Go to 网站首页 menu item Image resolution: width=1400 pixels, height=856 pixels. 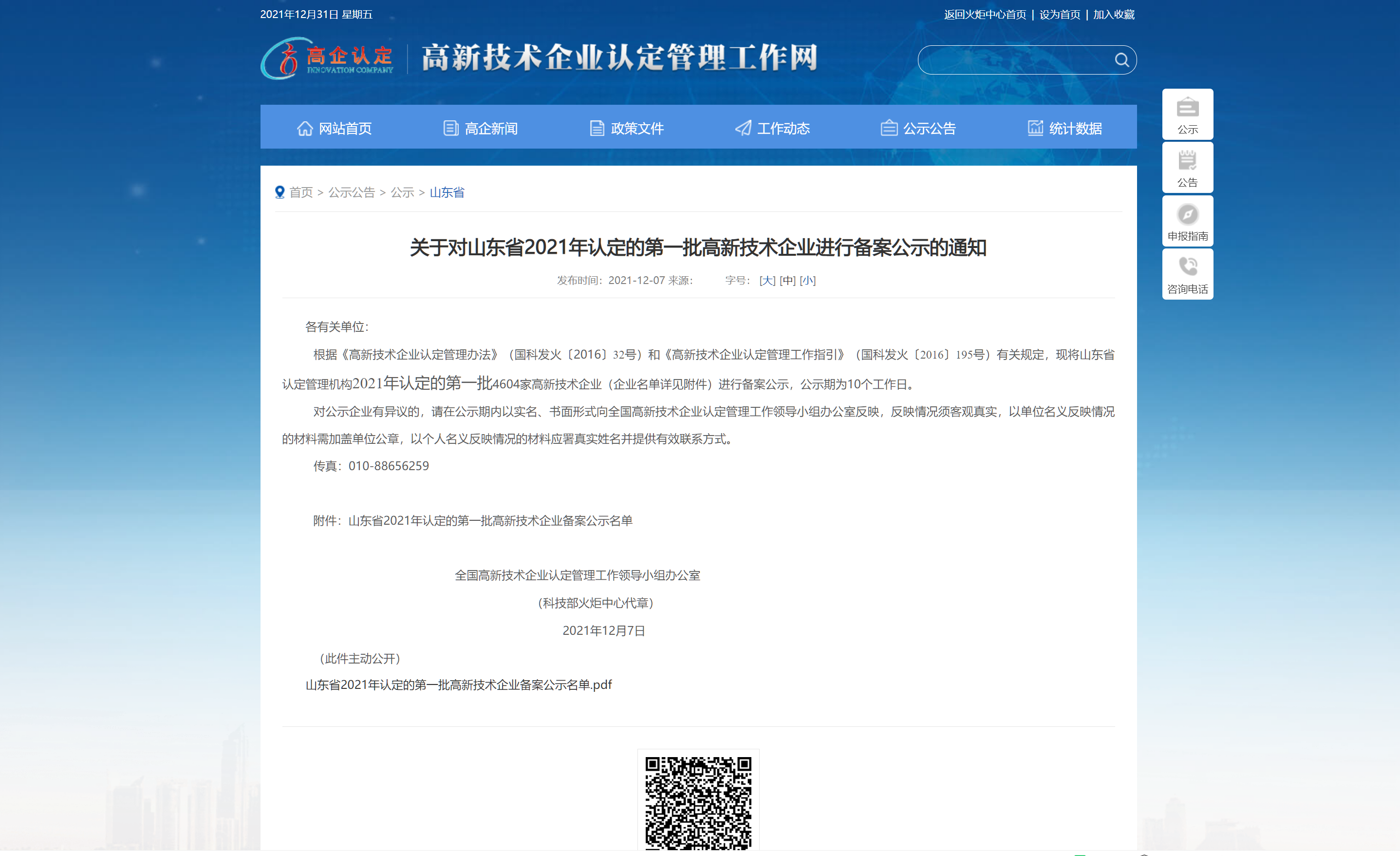pyautogui.click(x=334, y=129)
